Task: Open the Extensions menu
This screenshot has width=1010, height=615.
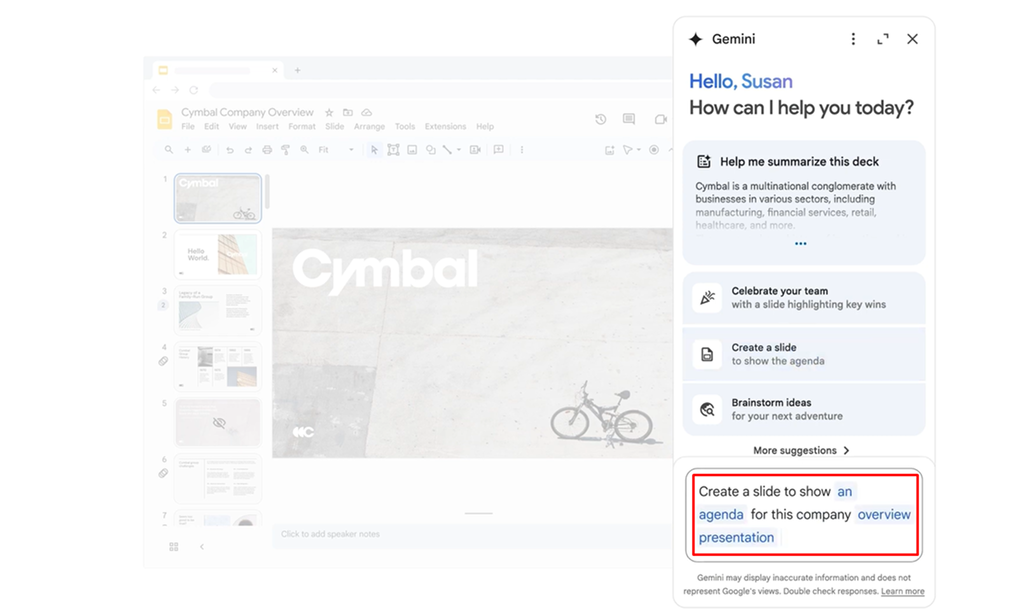Action: 445,127
